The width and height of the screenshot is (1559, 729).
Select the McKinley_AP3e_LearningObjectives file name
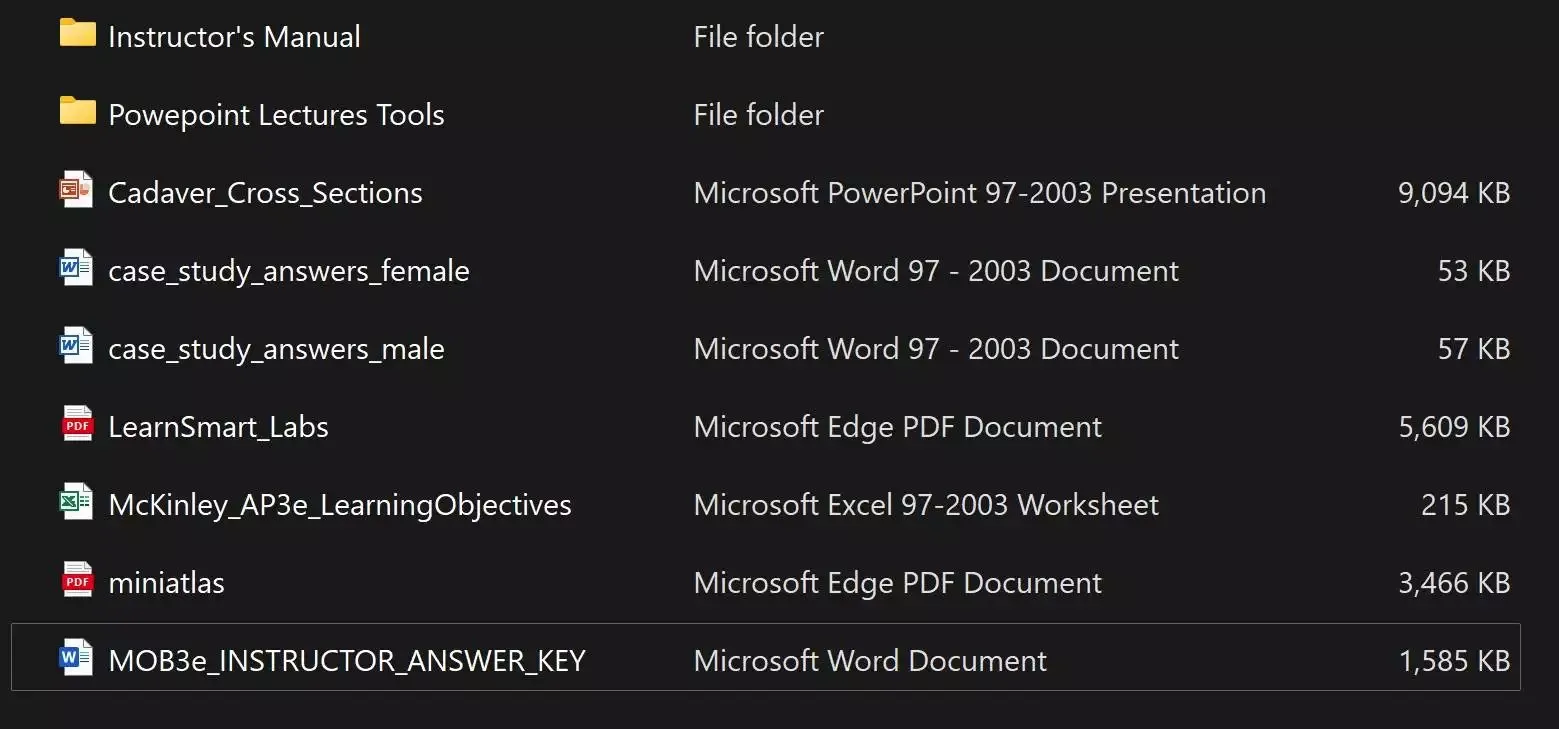339,505
